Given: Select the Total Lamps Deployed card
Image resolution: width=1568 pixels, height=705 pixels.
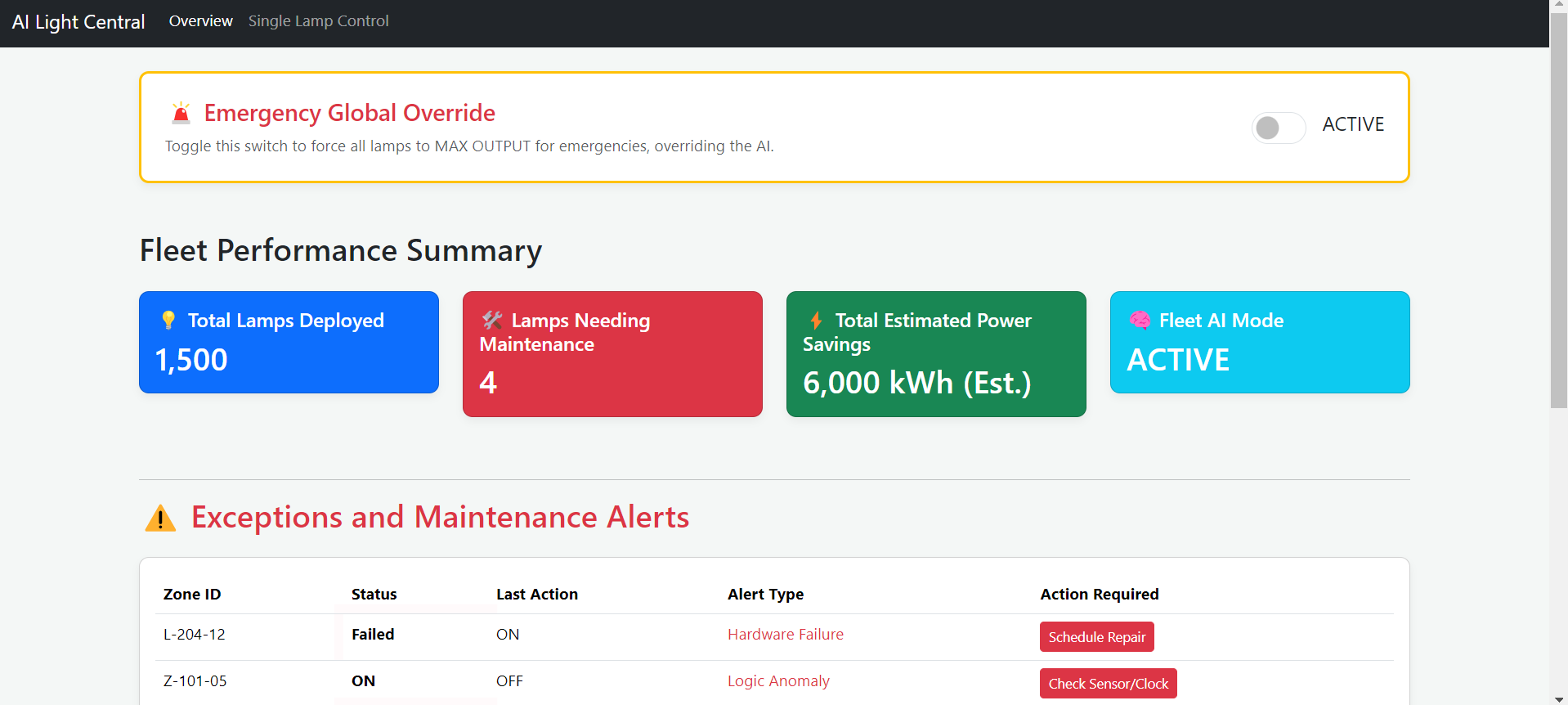Looking at the screenshot, I should (x=289, y=343).
